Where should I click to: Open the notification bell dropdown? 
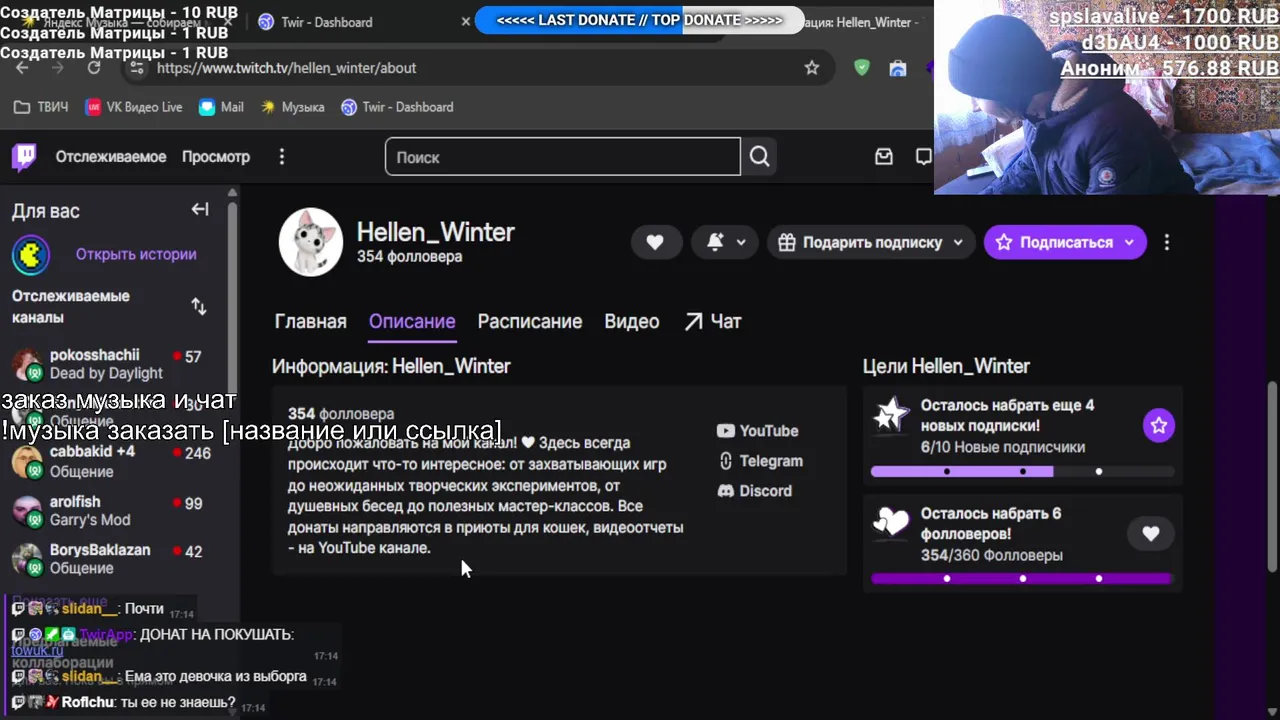click(x=727, y=242)
